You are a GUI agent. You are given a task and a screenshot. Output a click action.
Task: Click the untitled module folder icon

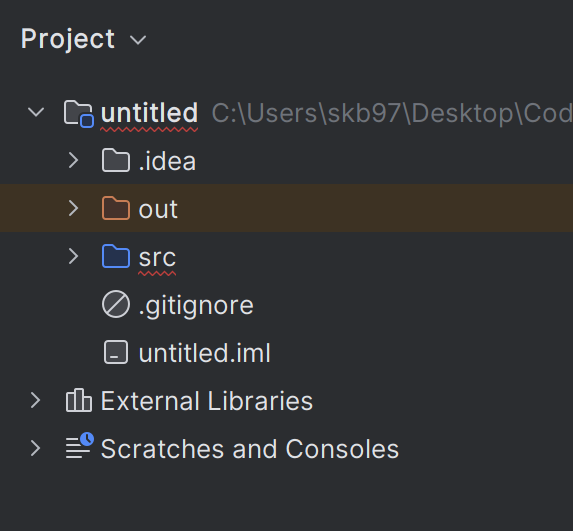pos(79,113)
